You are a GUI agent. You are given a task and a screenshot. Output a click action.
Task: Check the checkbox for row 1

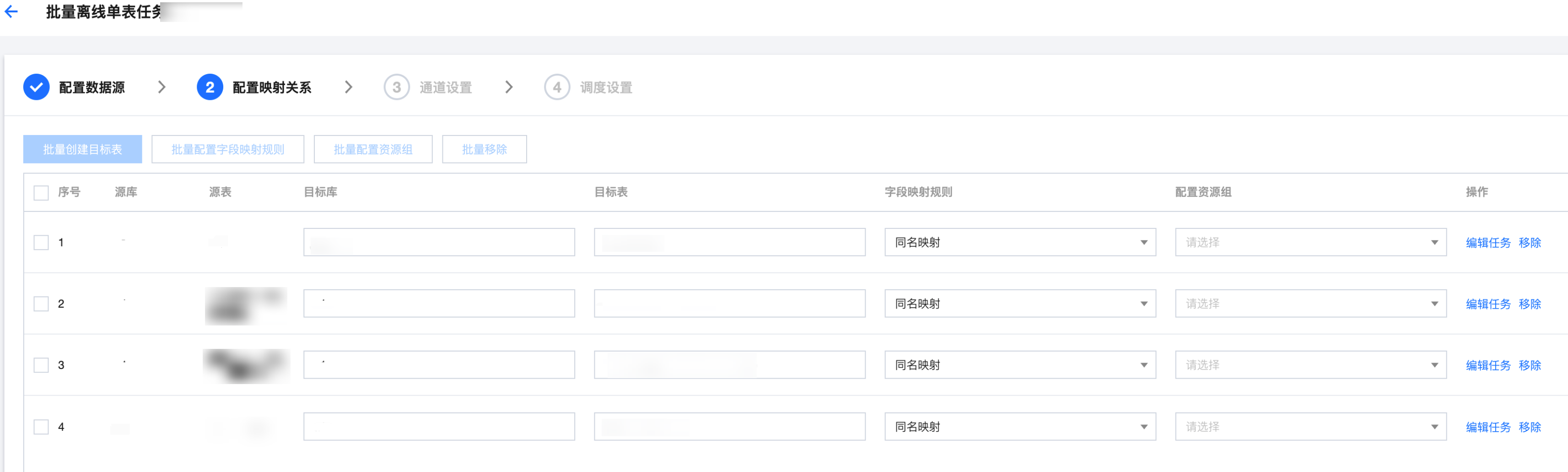tap(41, 242)
